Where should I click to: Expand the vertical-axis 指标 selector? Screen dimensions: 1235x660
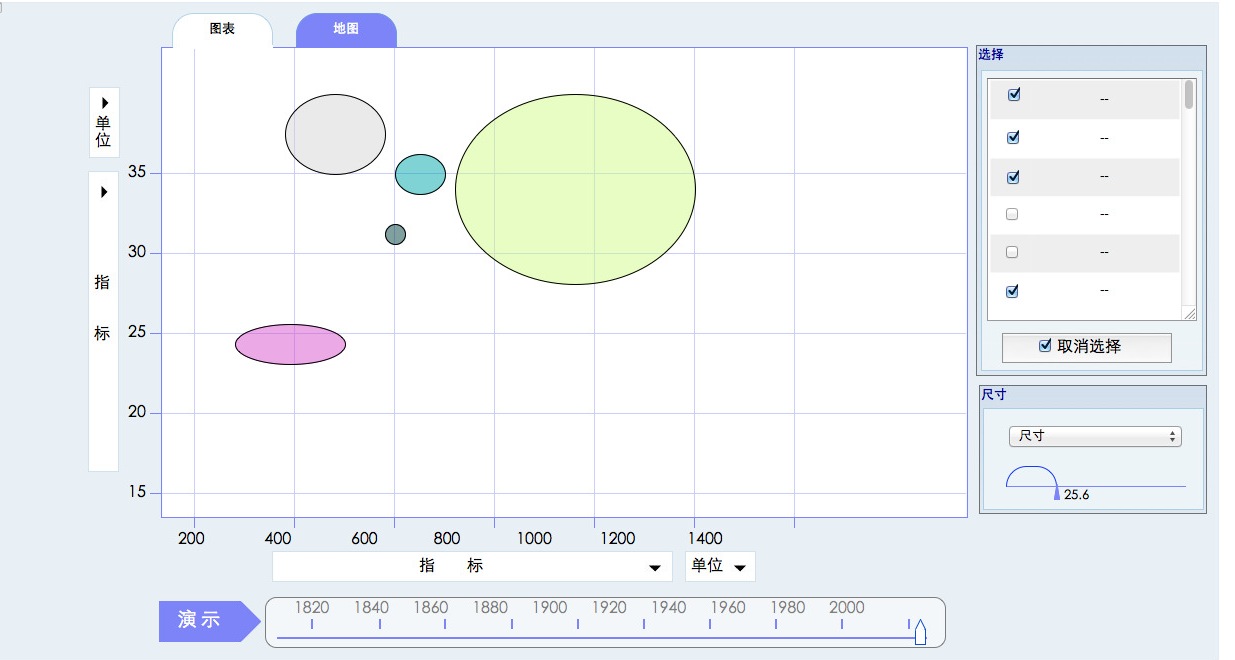pyautogui.click(x=104, y=321)
